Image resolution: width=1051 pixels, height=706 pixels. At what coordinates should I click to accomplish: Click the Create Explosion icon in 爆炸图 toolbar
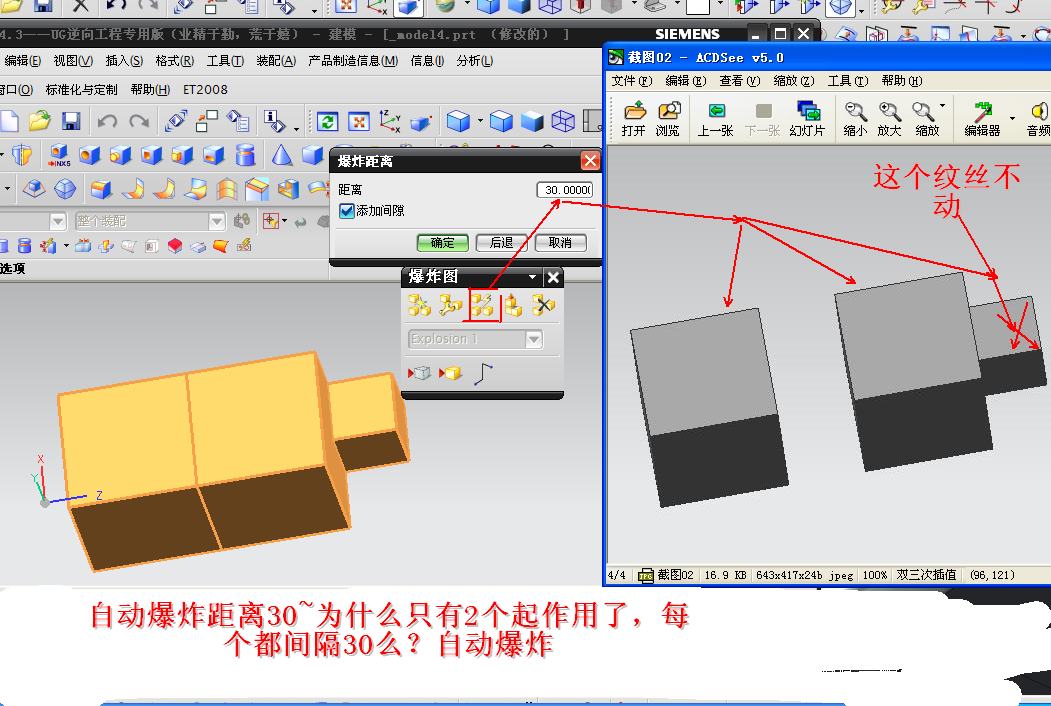(420, 306)
